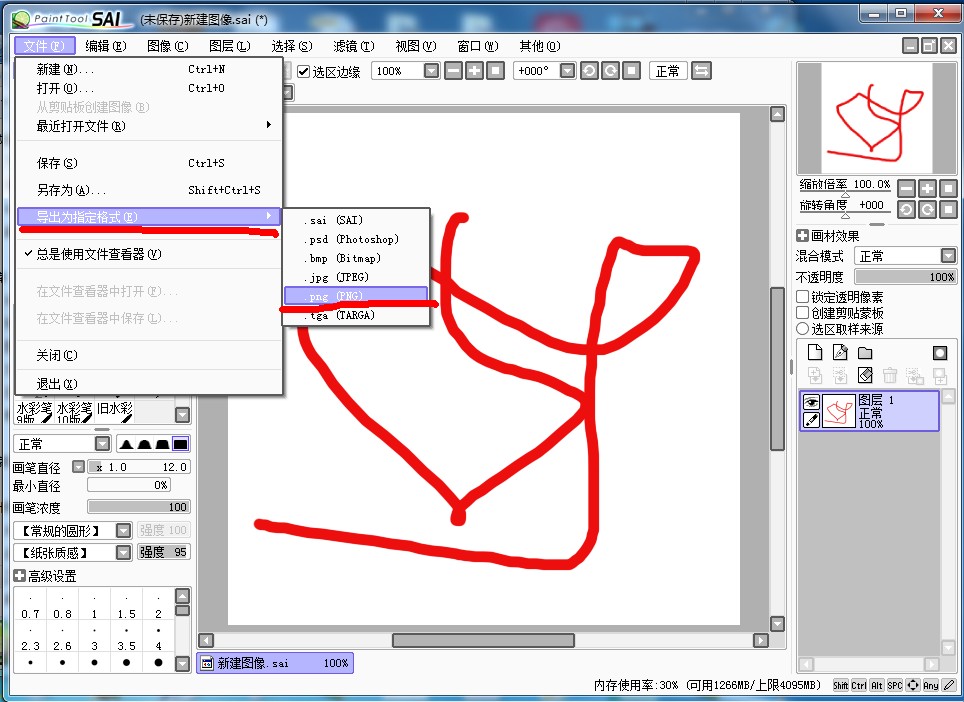Open the 【纸张质感】 texture dropdown

tap(124, 553)
